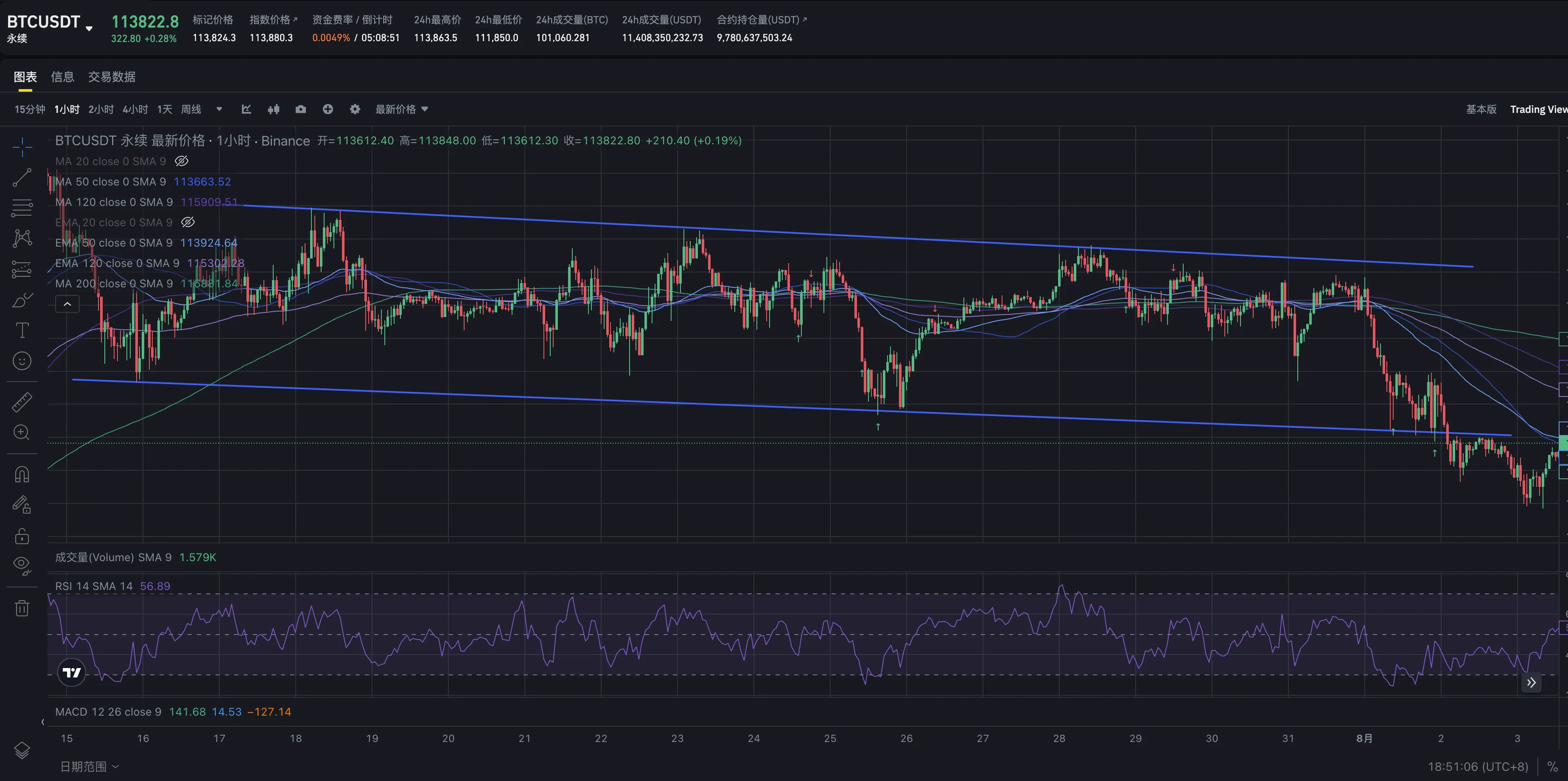Activate the zoom-in magnifier tool

click(22, 433)
